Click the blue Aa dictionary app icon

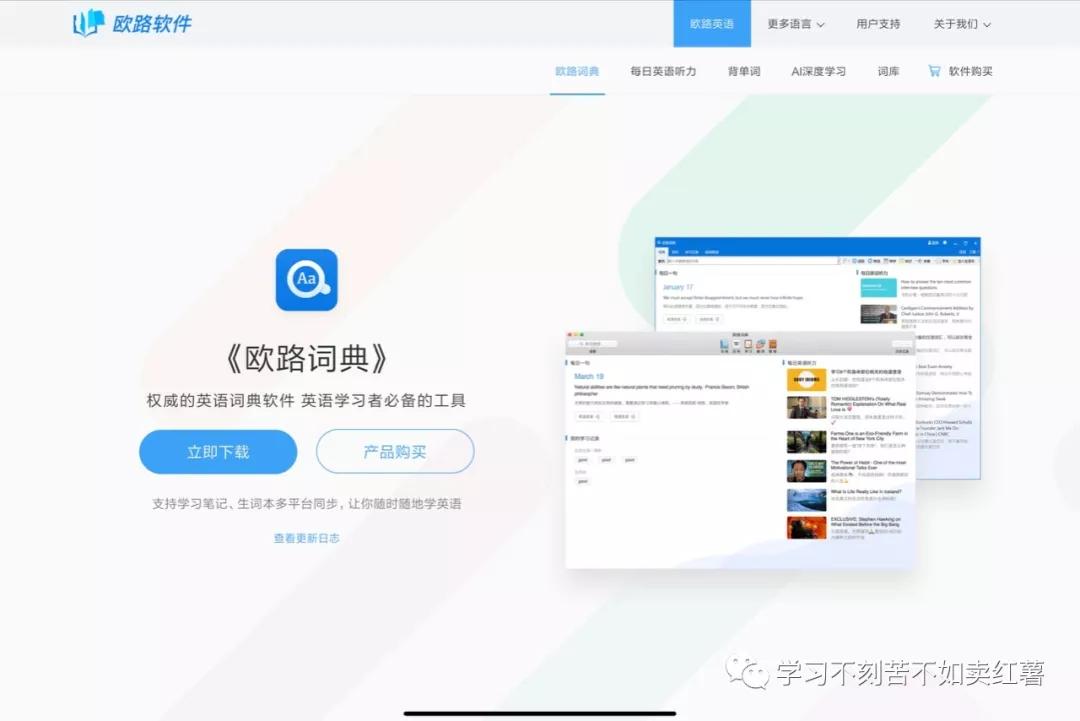[306, 280]
